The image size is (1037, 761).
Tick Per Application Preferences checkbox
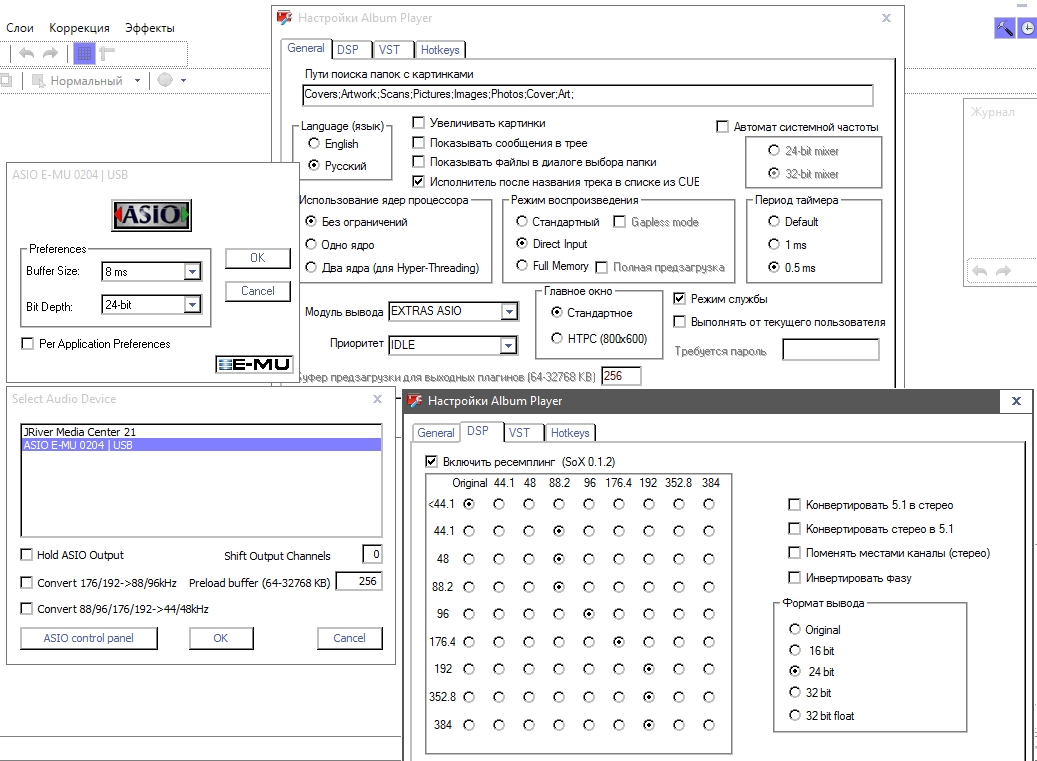click(x=27, y=344)
